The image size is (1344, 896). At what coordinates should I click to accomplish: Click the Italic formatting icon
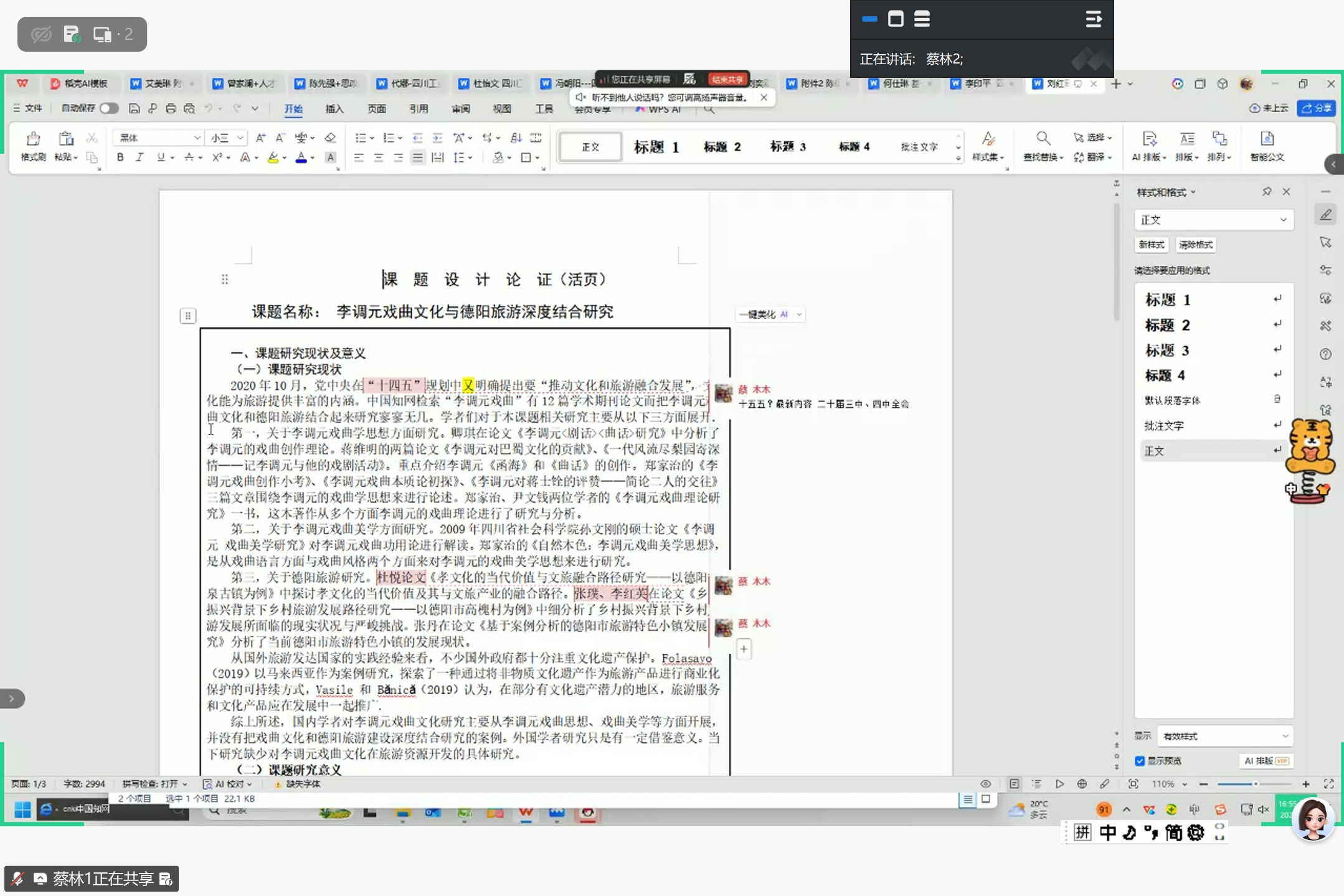[140, 158]
